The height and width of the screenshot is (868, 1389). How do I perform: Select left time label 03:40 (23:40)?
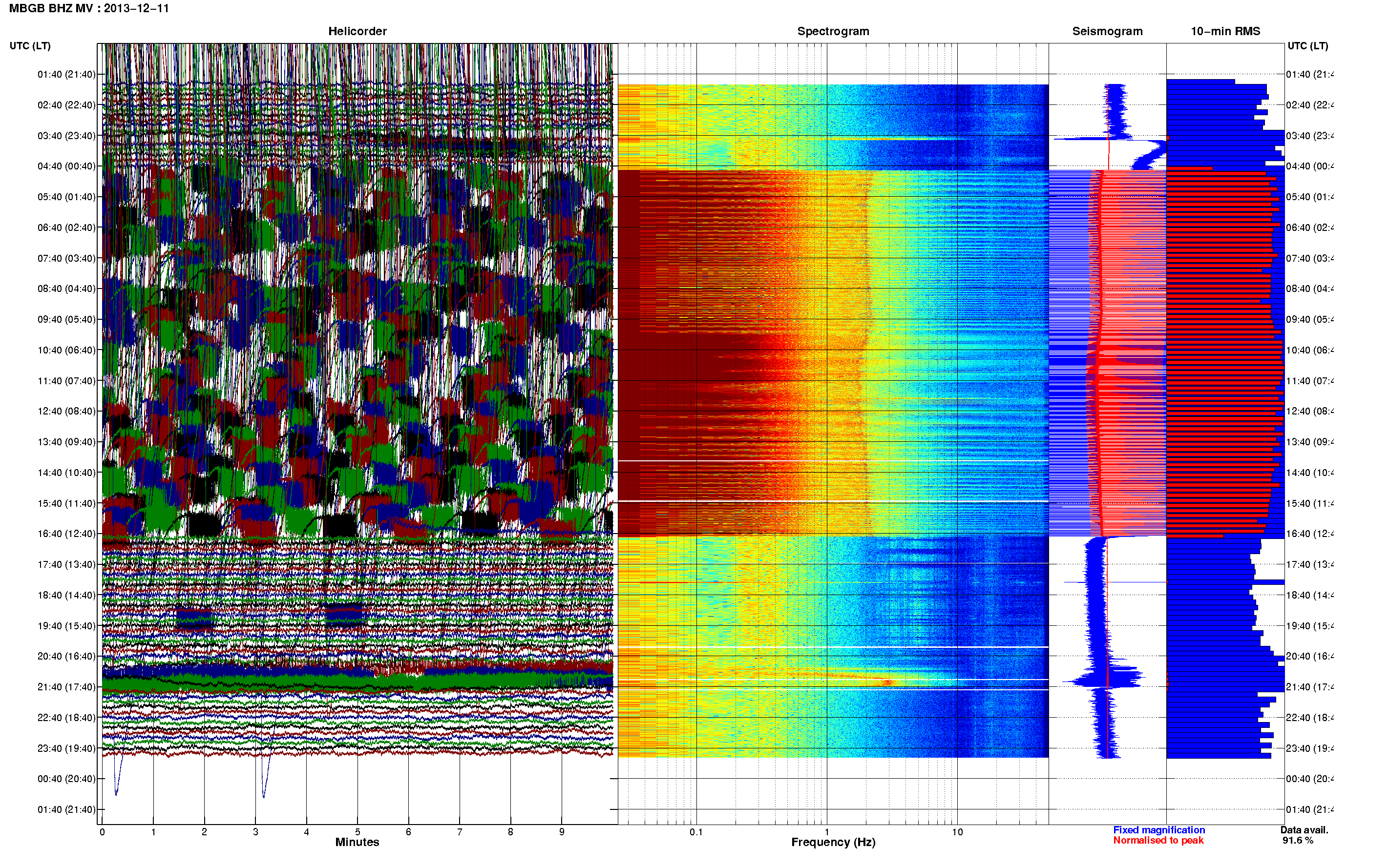(66, 136)
